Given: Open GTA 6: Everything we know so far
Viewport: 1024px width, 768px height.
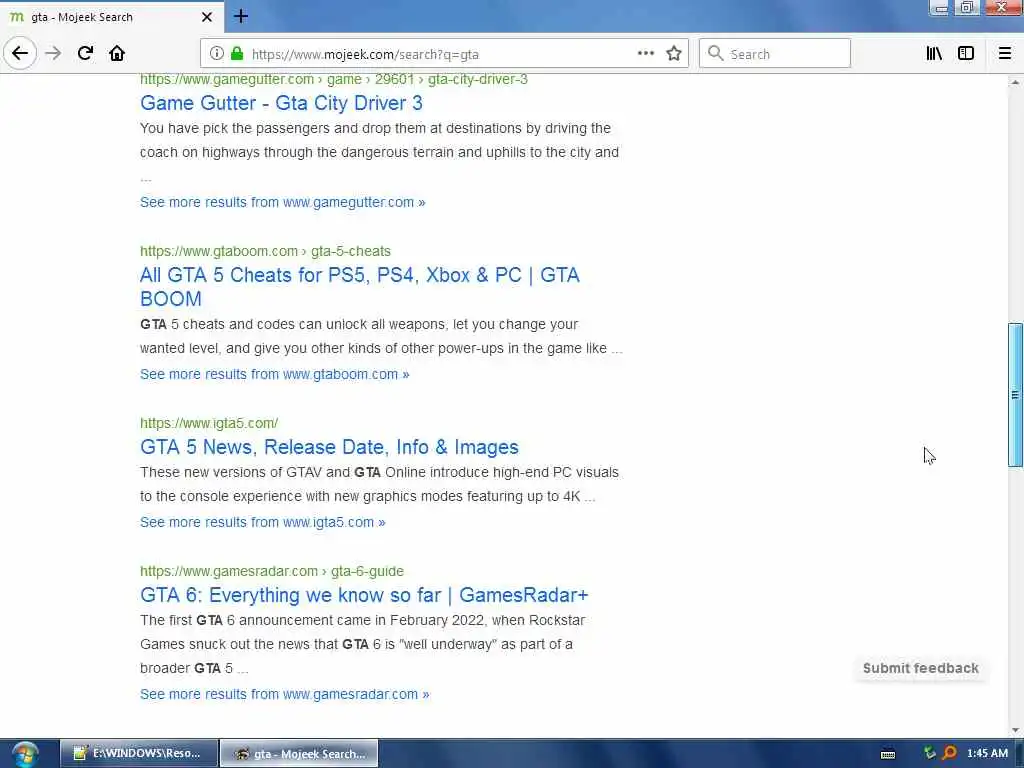Looking at the screenshot, I should click(x=364, y=595).
